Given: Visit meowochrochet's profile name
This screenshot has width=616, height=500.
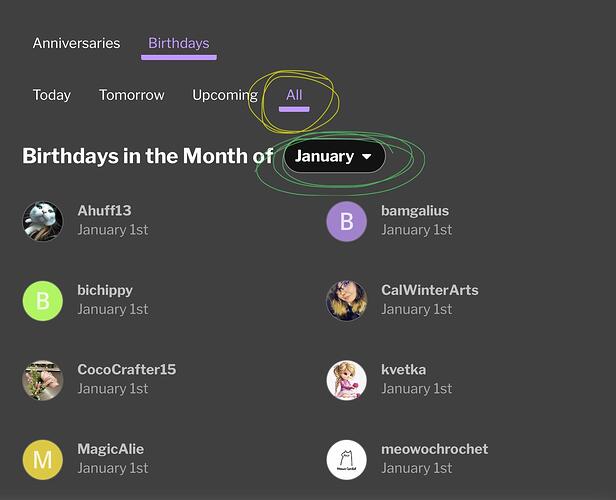Looking at the screenshot, I should point(434,449).
